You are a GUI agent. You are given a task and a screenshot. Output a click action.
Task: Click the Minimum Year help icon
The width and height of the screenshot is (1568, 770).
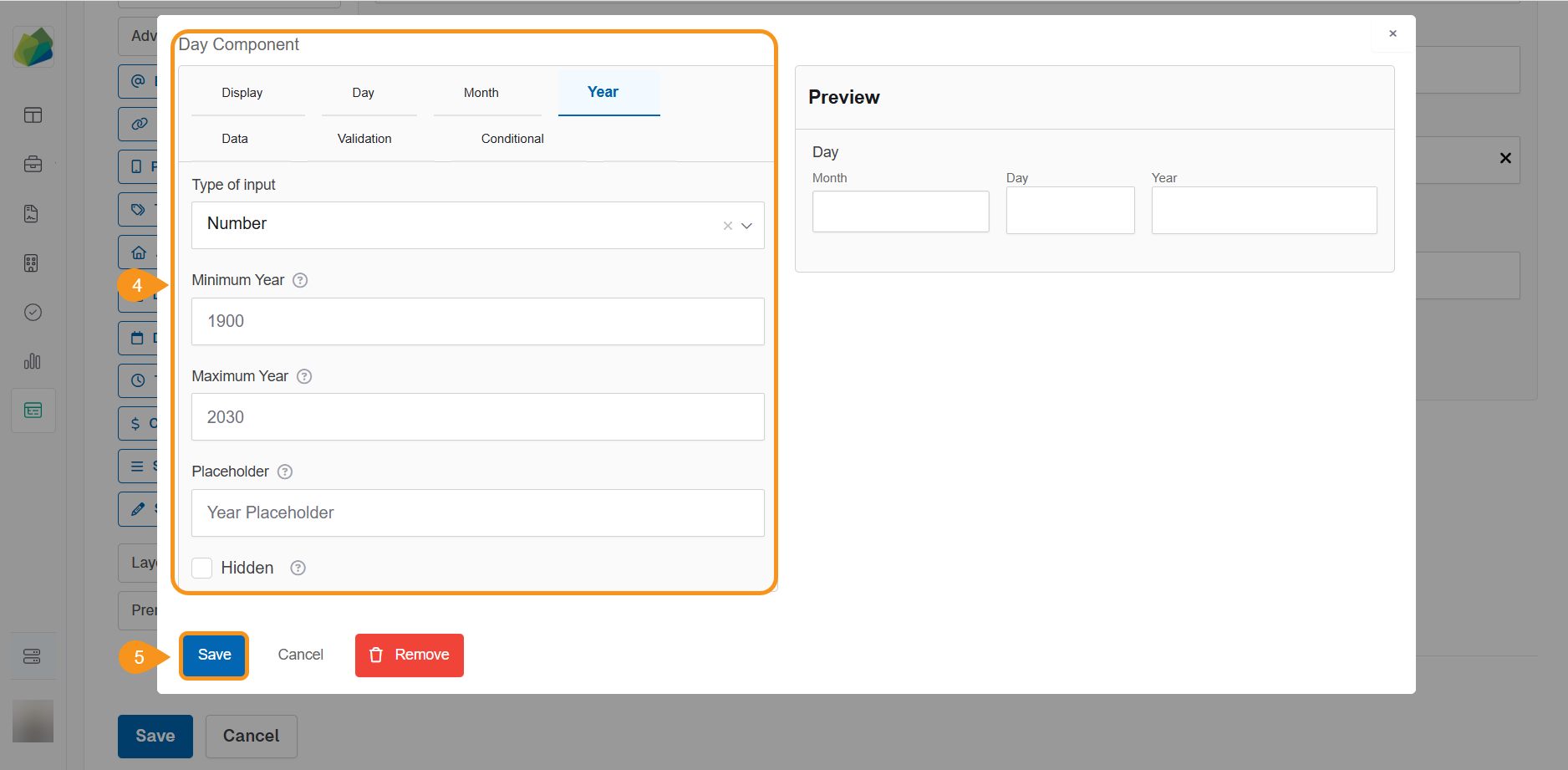coord(299,280)
